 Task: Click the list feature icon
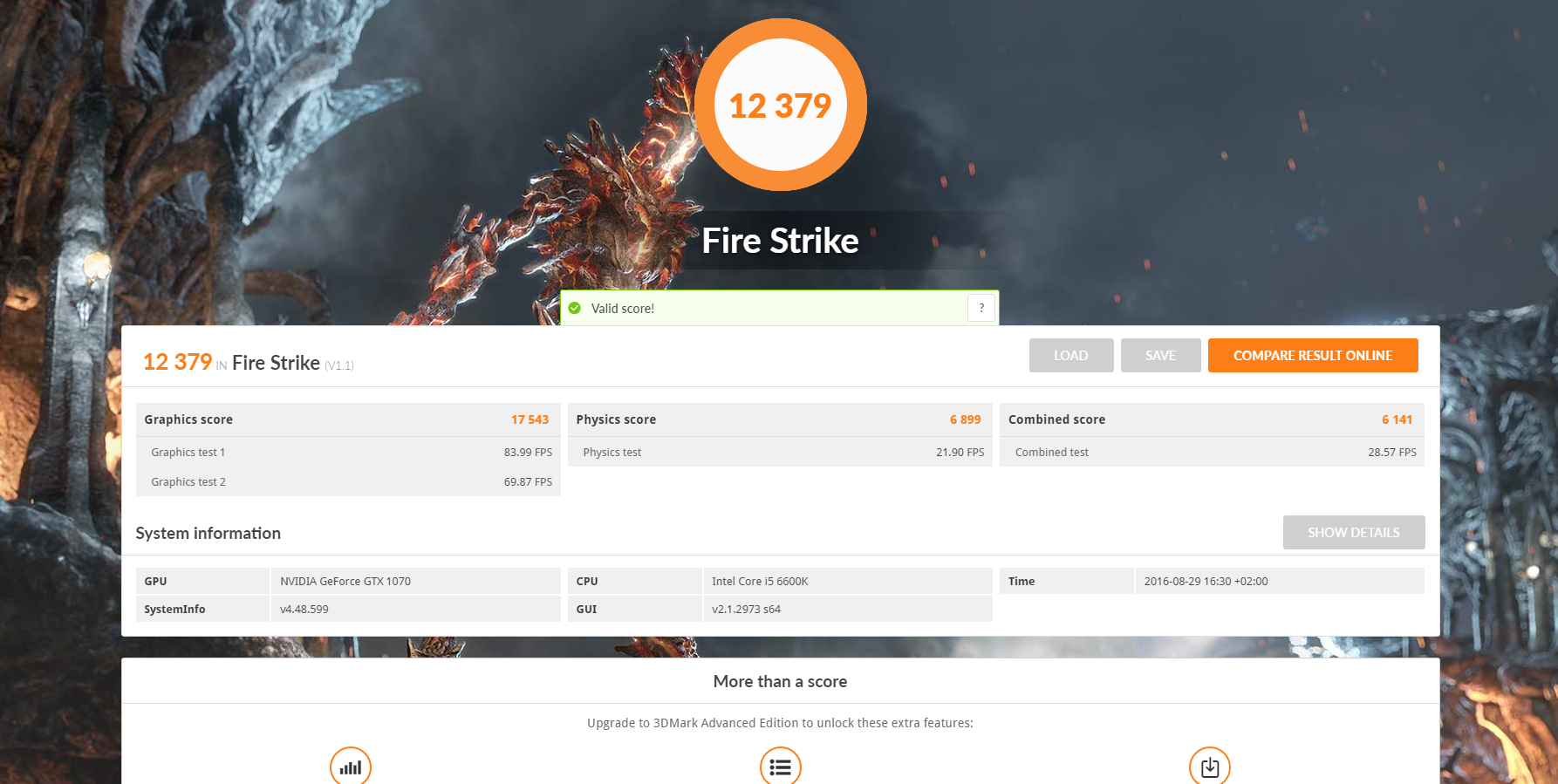click(781, 767)
